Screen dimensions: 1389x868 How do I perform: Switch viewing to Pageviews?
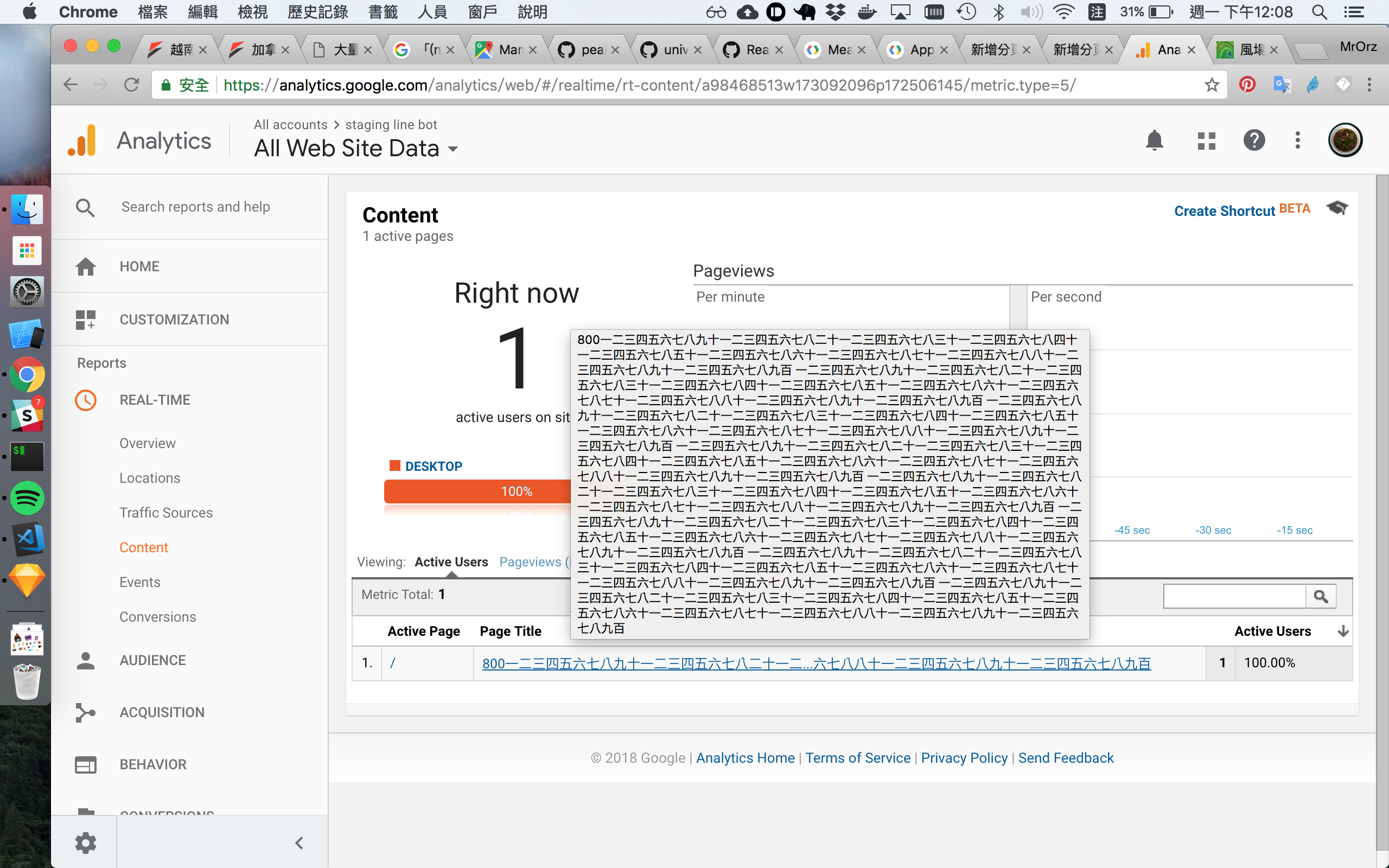[x=530, y=562]
